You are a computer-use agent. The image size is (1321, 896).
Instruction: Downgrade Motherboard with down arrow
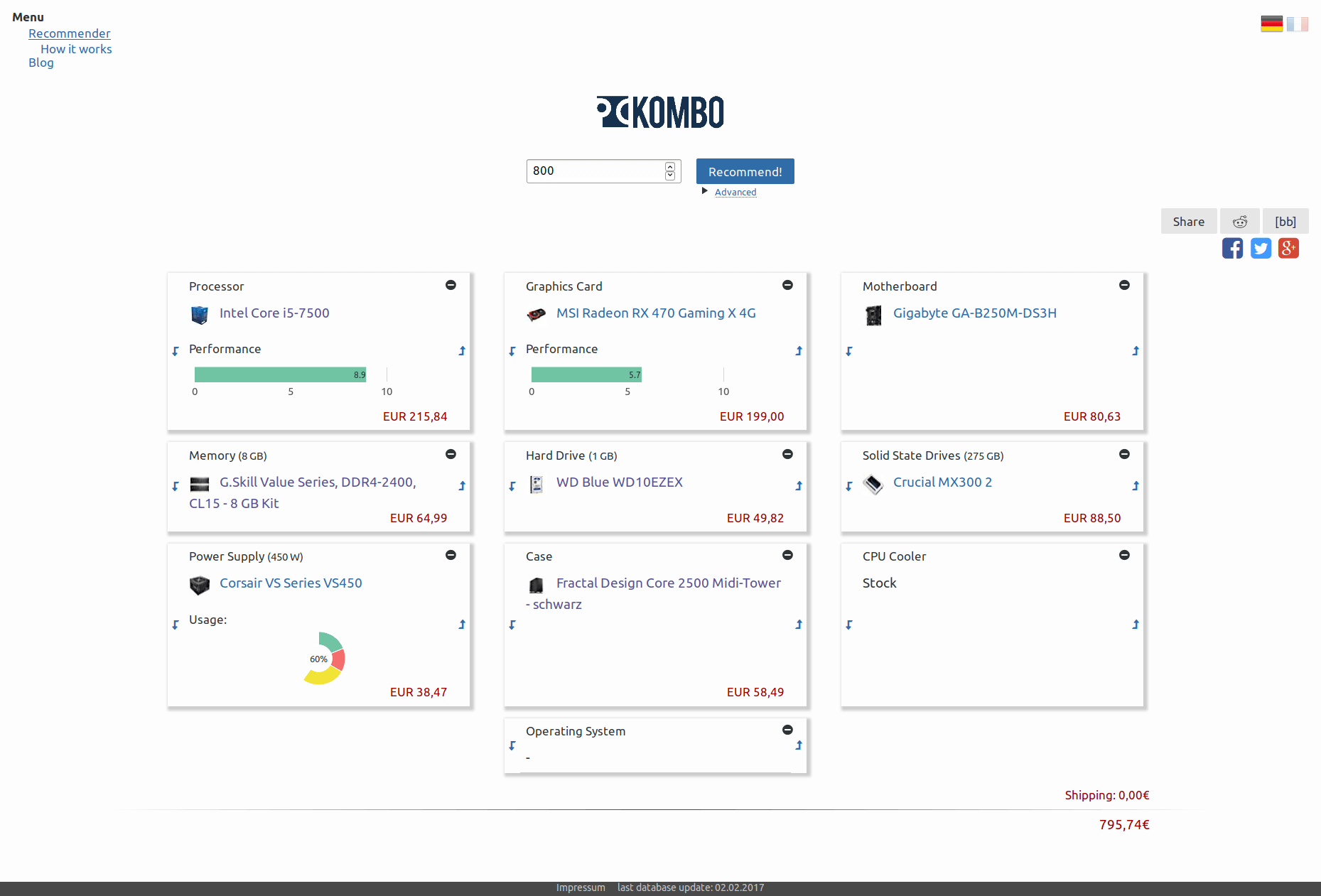849,351
